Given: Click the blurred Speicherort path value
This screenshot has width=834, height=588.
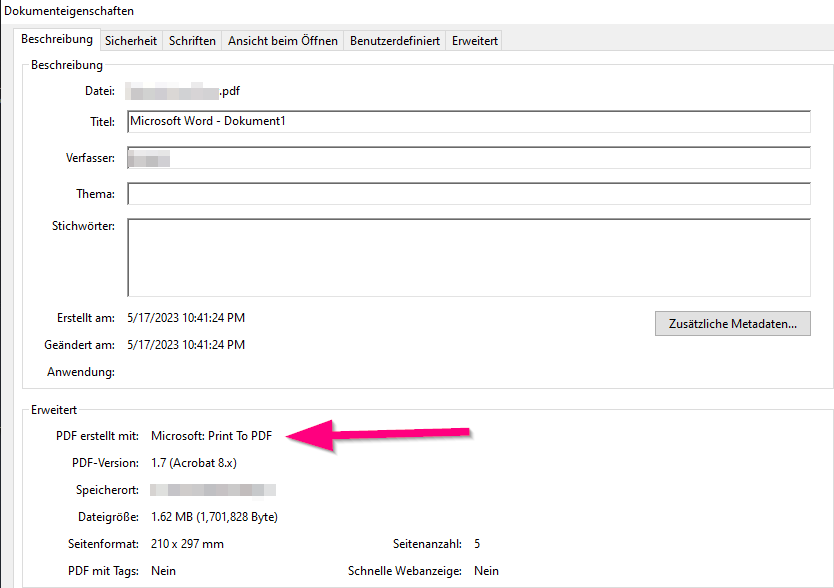Looking at the screenshot, I should tap(213, 490).
